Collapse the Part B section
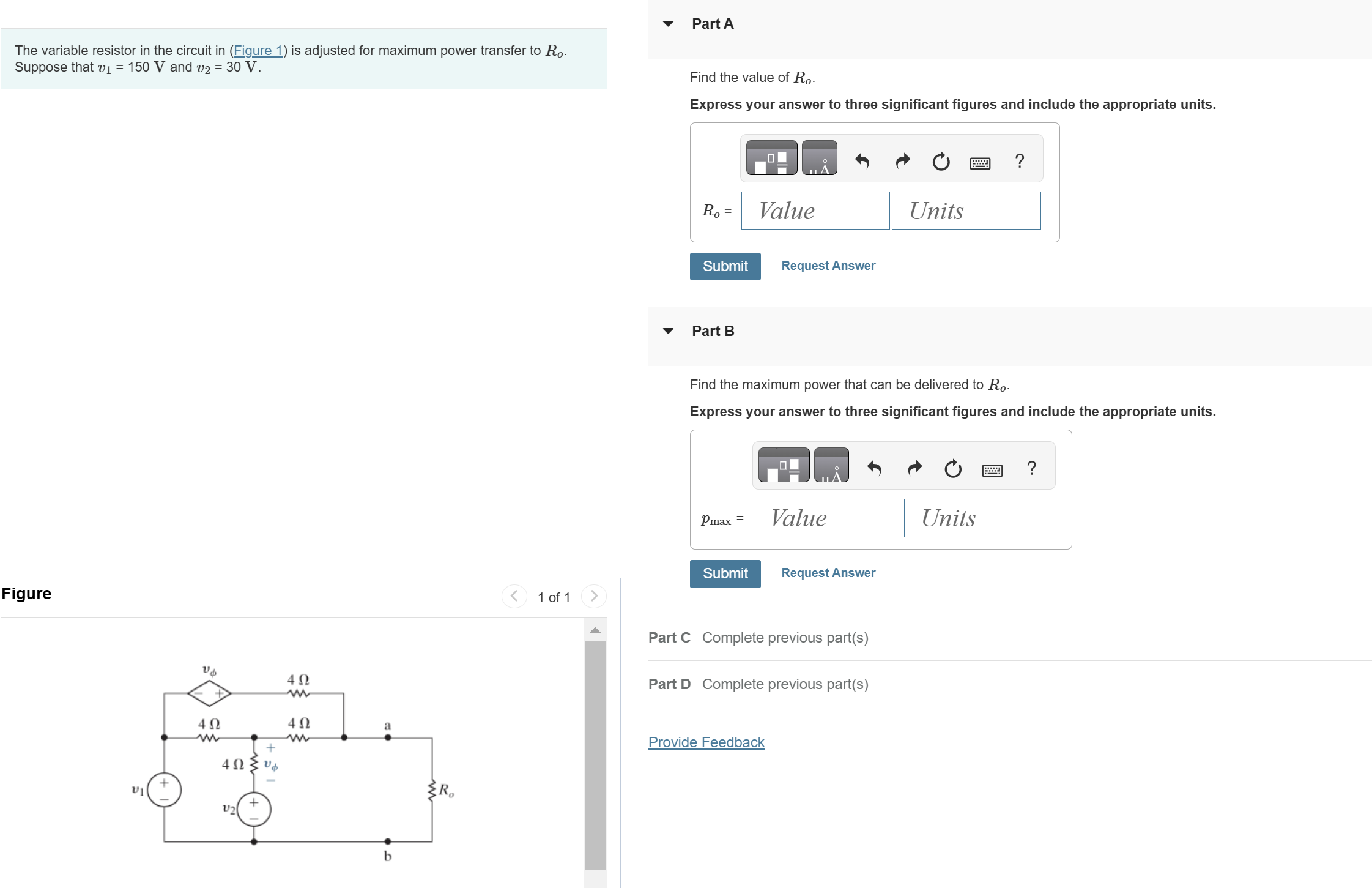 tap(669, 330)
